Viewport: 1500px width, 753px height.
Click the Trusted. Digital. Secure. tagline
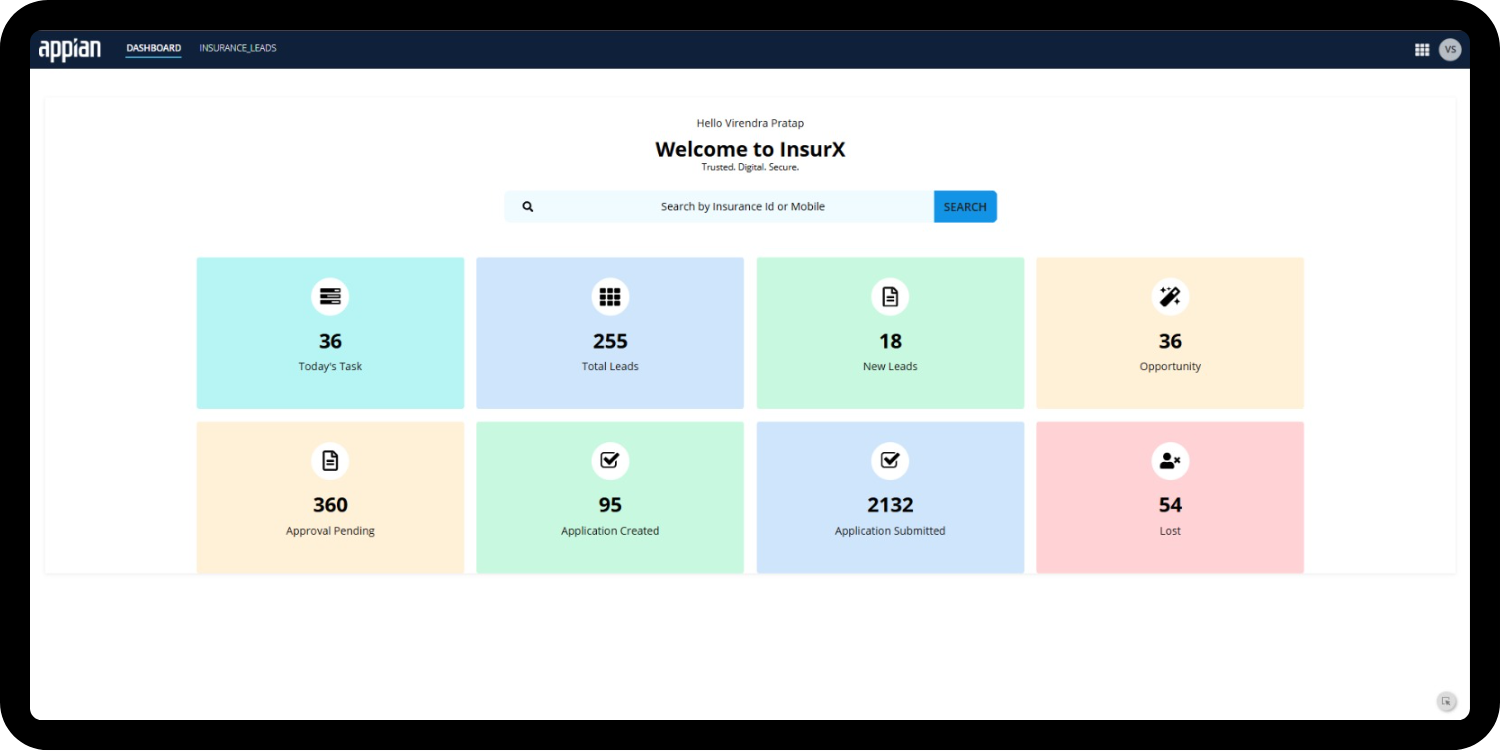point(750,167)
